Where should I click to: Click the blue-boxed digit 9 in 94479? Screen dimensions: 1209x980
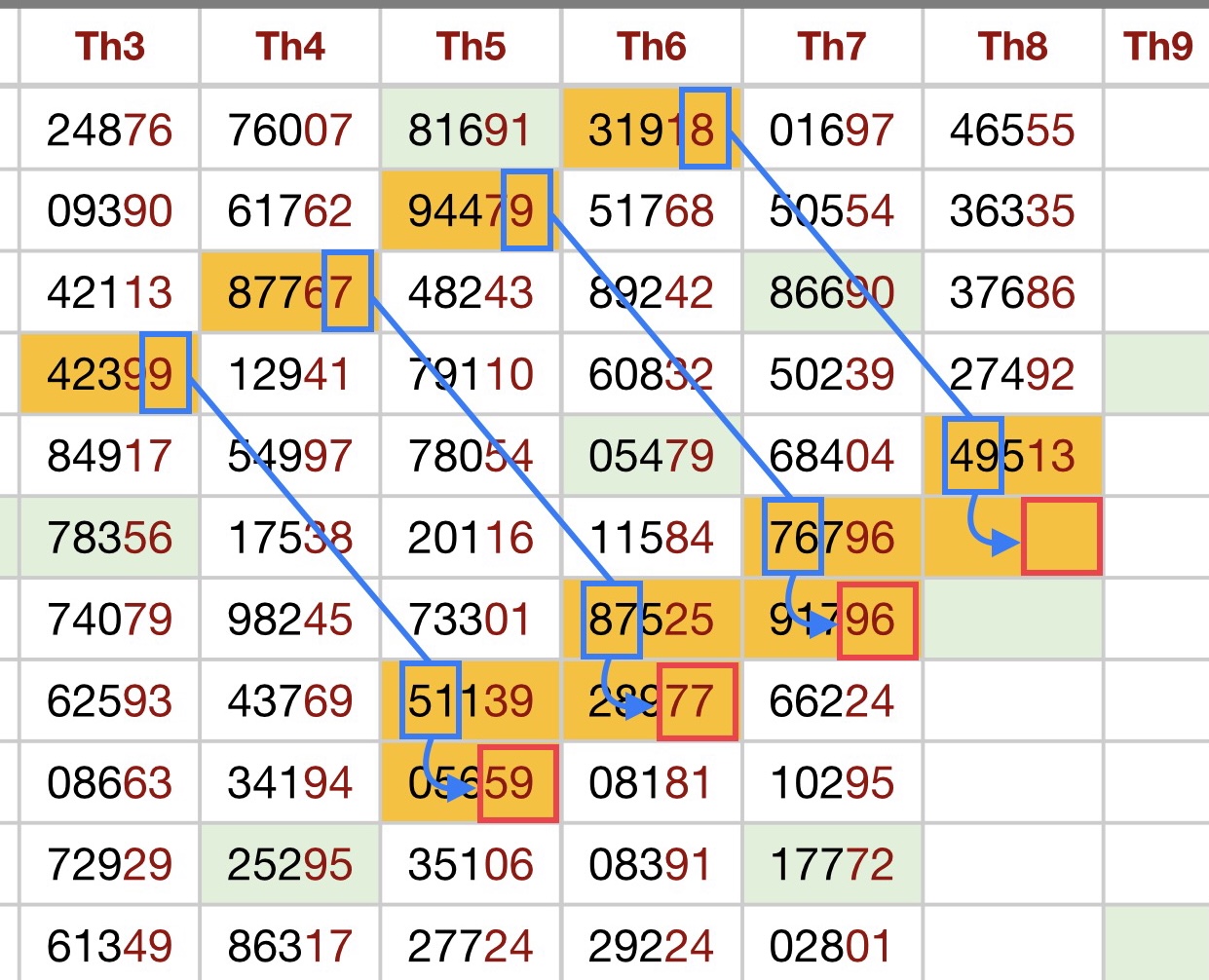[527, 210]
